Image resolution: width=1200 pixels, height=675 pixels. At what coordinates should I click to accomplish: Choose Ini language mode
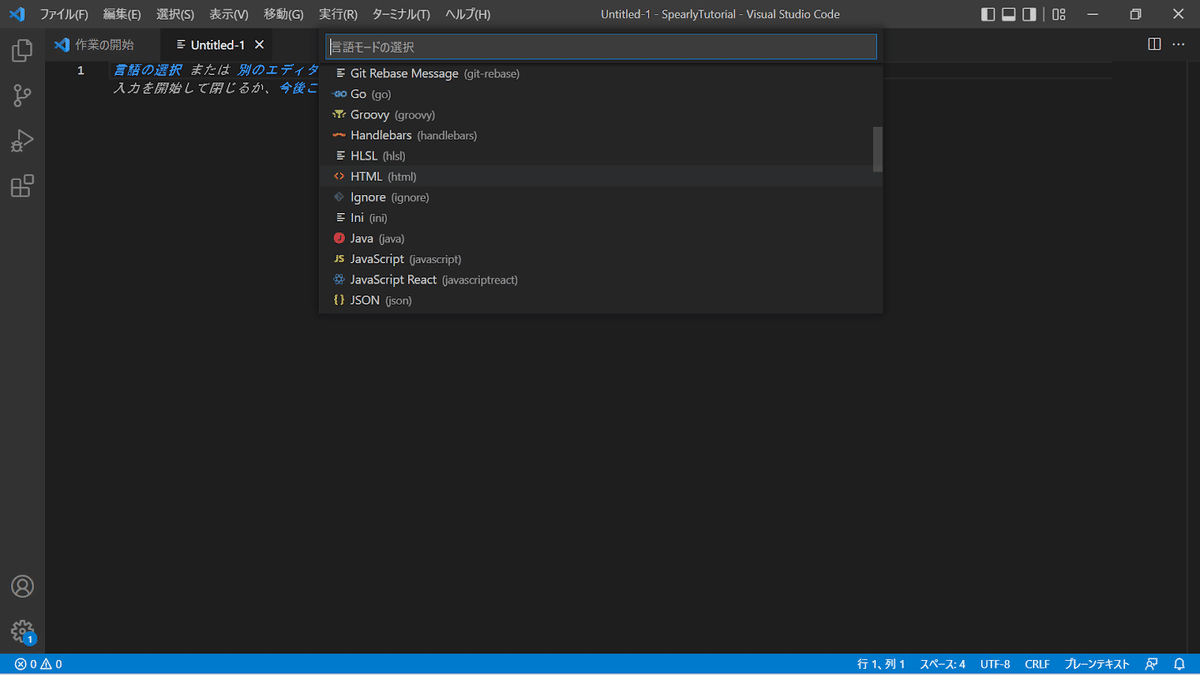click(x=601, y=218)
